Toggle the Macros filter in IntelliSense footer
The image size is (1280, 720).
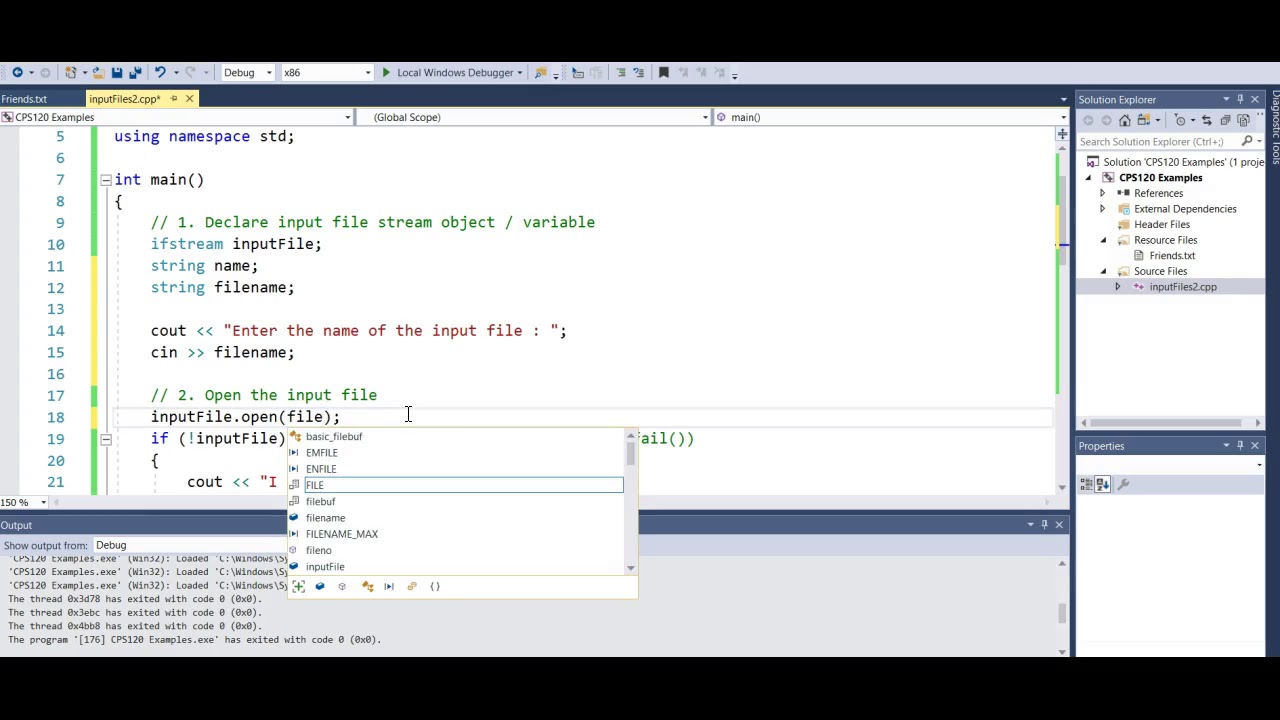click(389, 586)
